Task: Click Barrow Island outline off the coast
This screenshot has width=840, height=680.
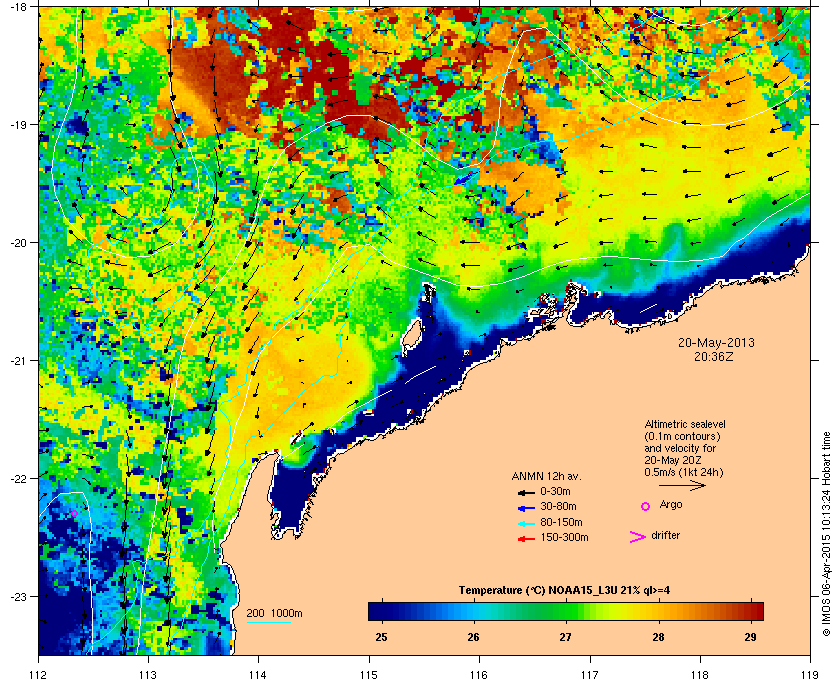Action: coord(411,335)
